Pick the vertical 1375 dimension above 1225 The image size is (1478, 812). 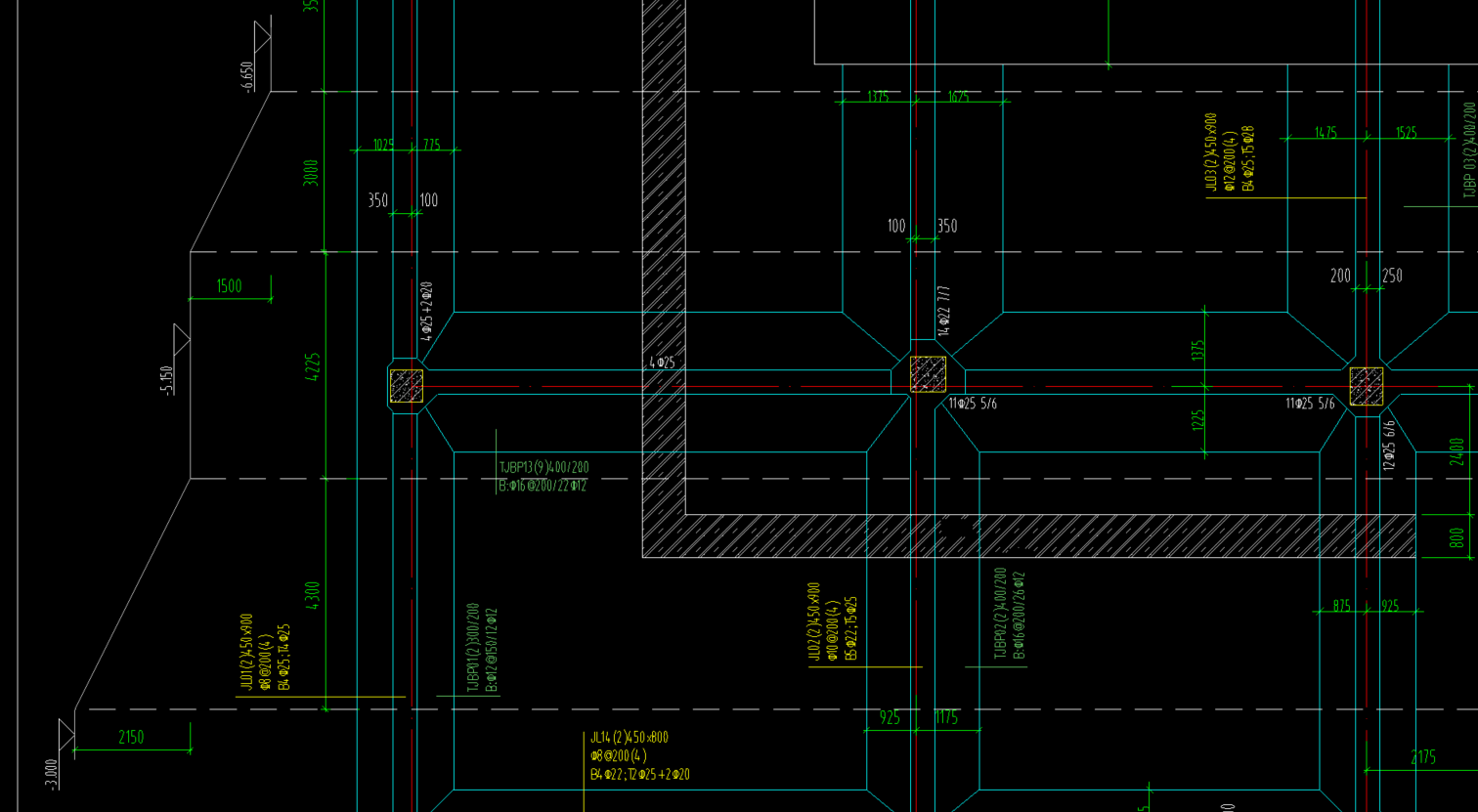click(1198, 351)
